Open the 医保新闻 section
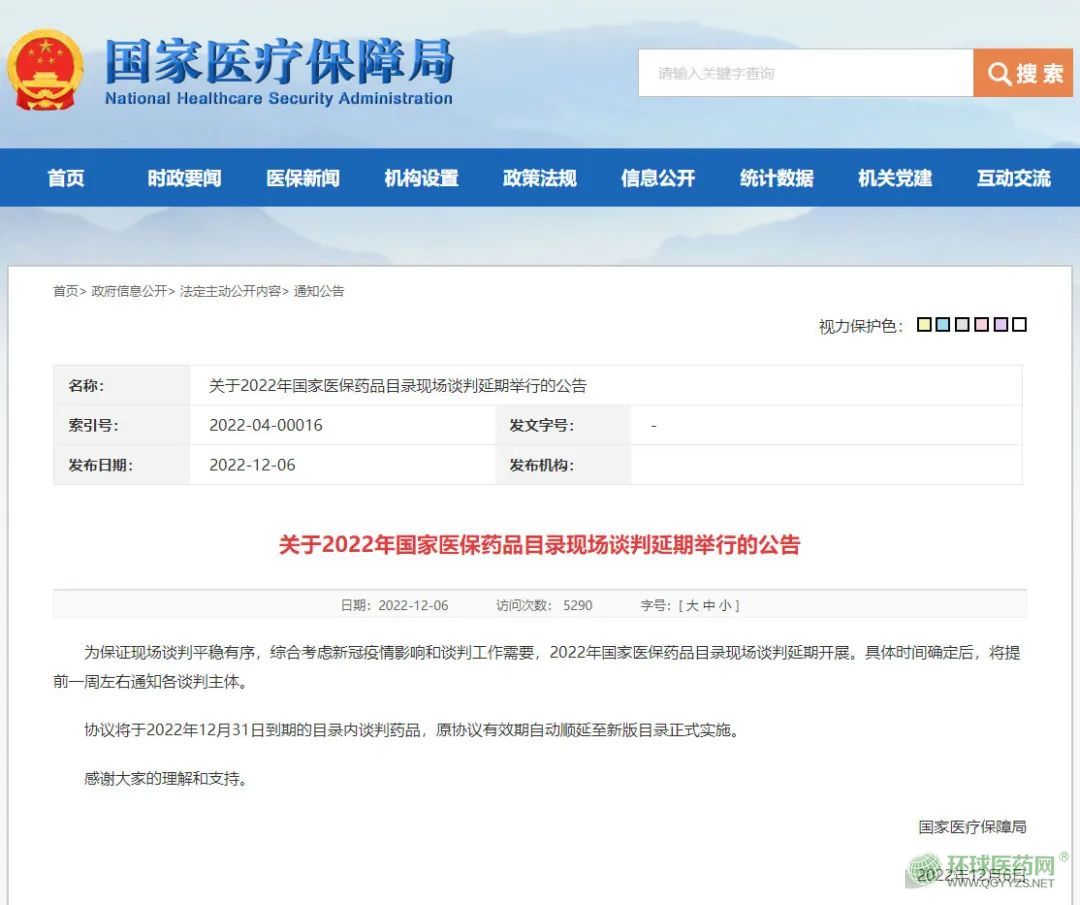 coord(303,178)
